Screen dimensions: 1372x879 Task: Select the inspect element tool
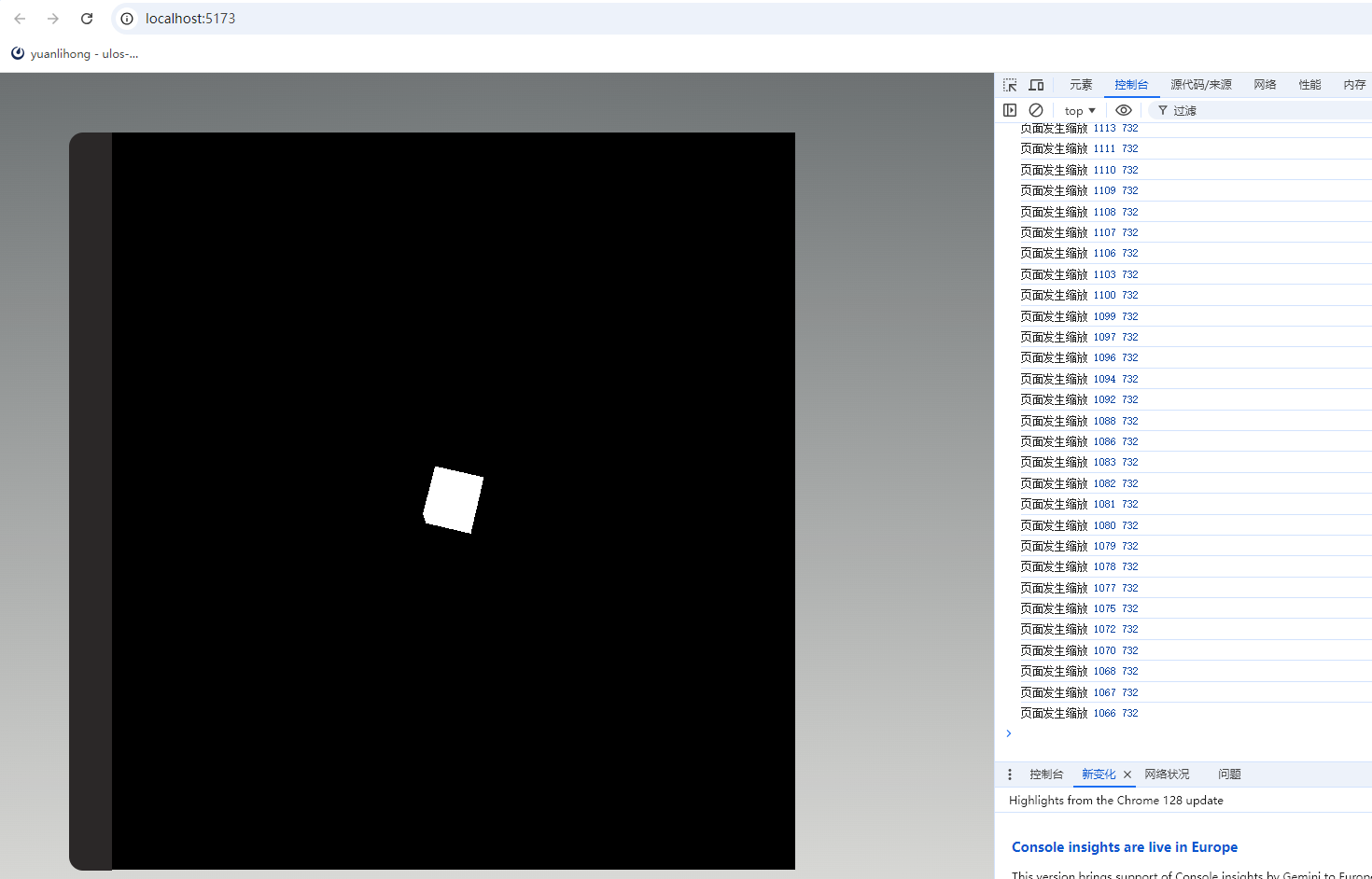[1010, 84]
